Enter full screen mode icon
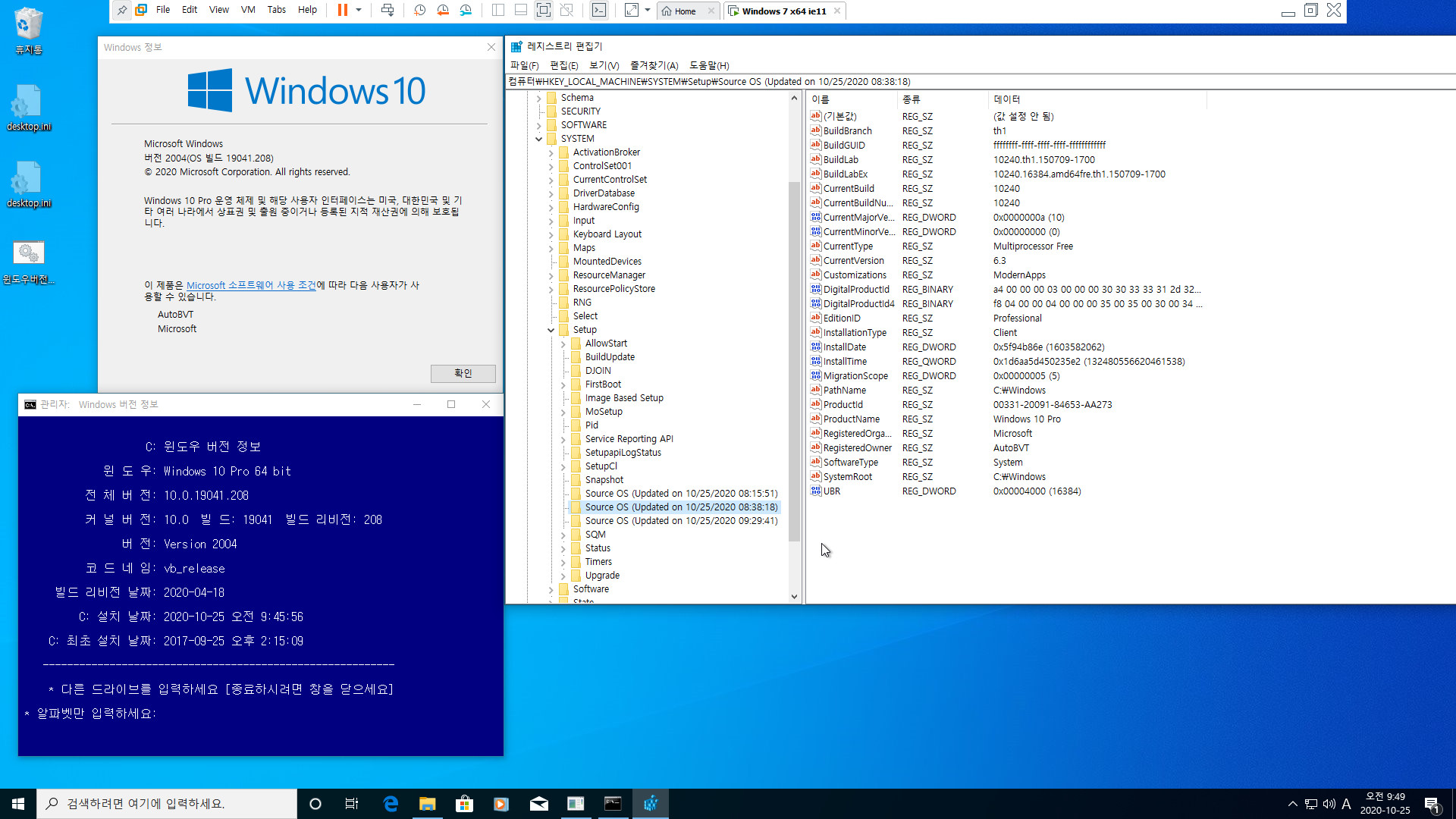The width and height of the screenshot is (1456, 819). pos(544,10)
